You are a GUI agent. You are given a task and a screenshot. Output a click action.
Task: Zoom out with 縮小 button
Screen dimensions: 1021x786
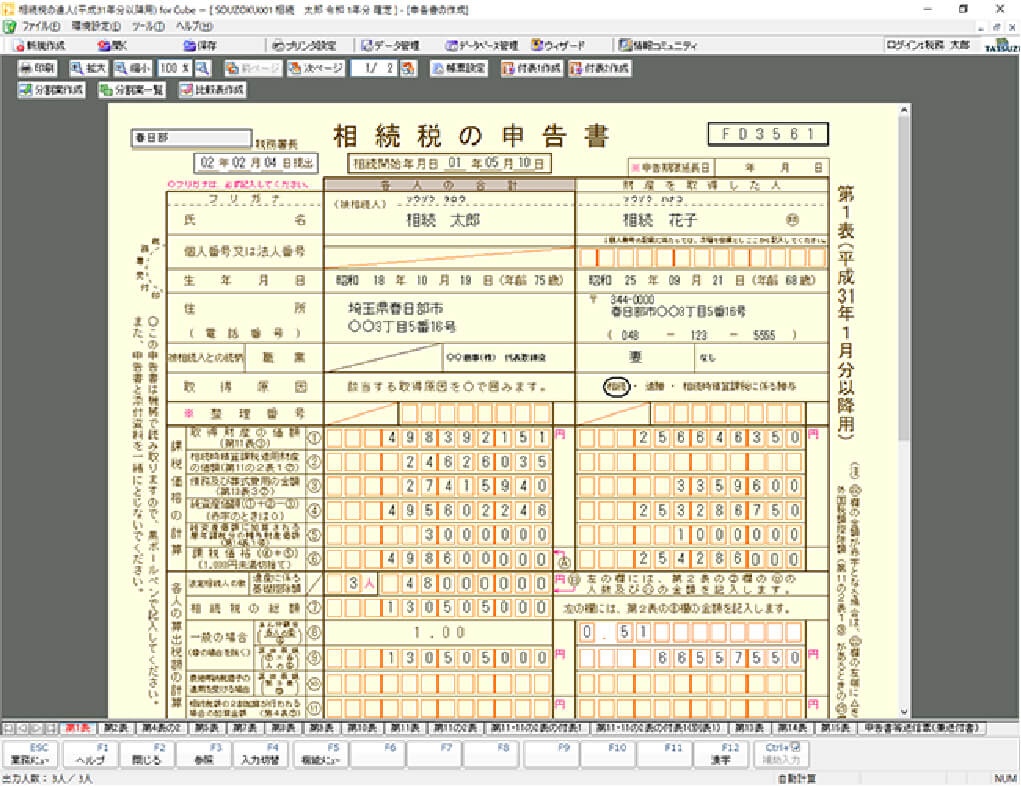tap(133, 68)
